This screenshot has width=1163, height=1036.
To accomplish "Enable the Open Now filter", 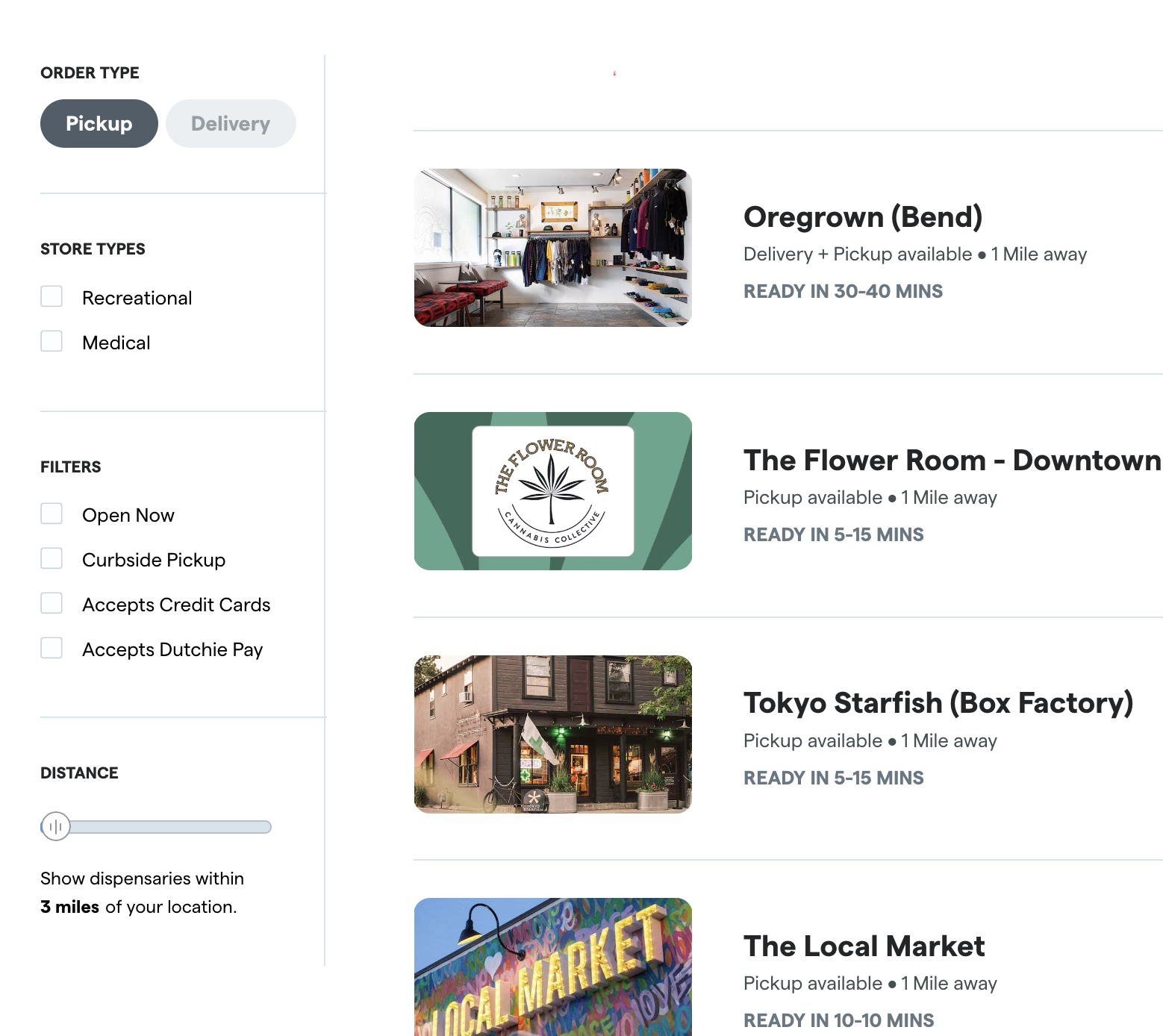I will click(52, 514).
